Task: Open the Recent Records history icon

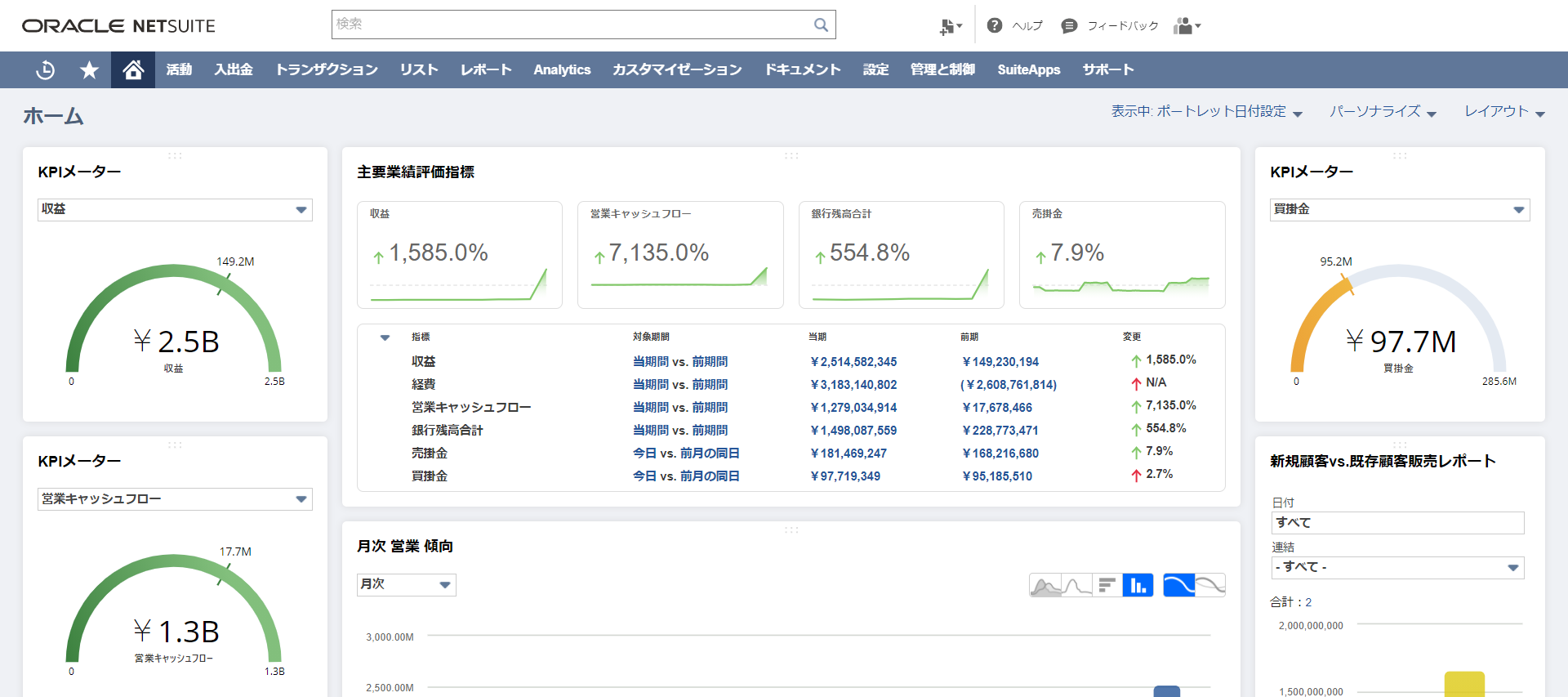Action: pos(46,70)
